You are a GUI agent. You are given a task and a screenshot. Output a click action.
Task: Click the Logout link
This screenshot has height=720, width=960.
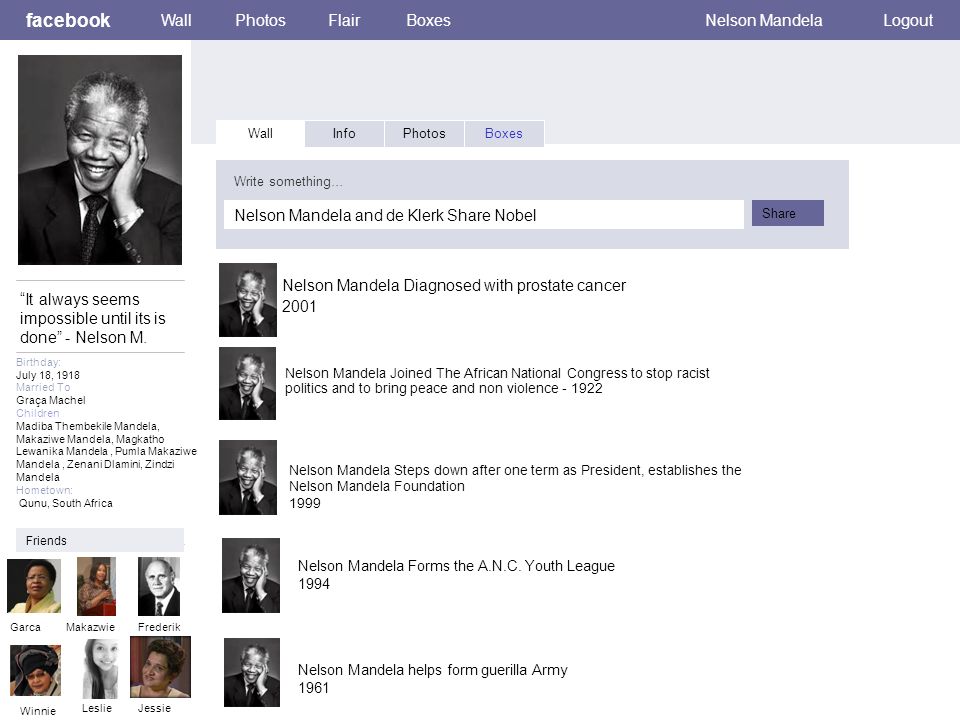(908, 20)
